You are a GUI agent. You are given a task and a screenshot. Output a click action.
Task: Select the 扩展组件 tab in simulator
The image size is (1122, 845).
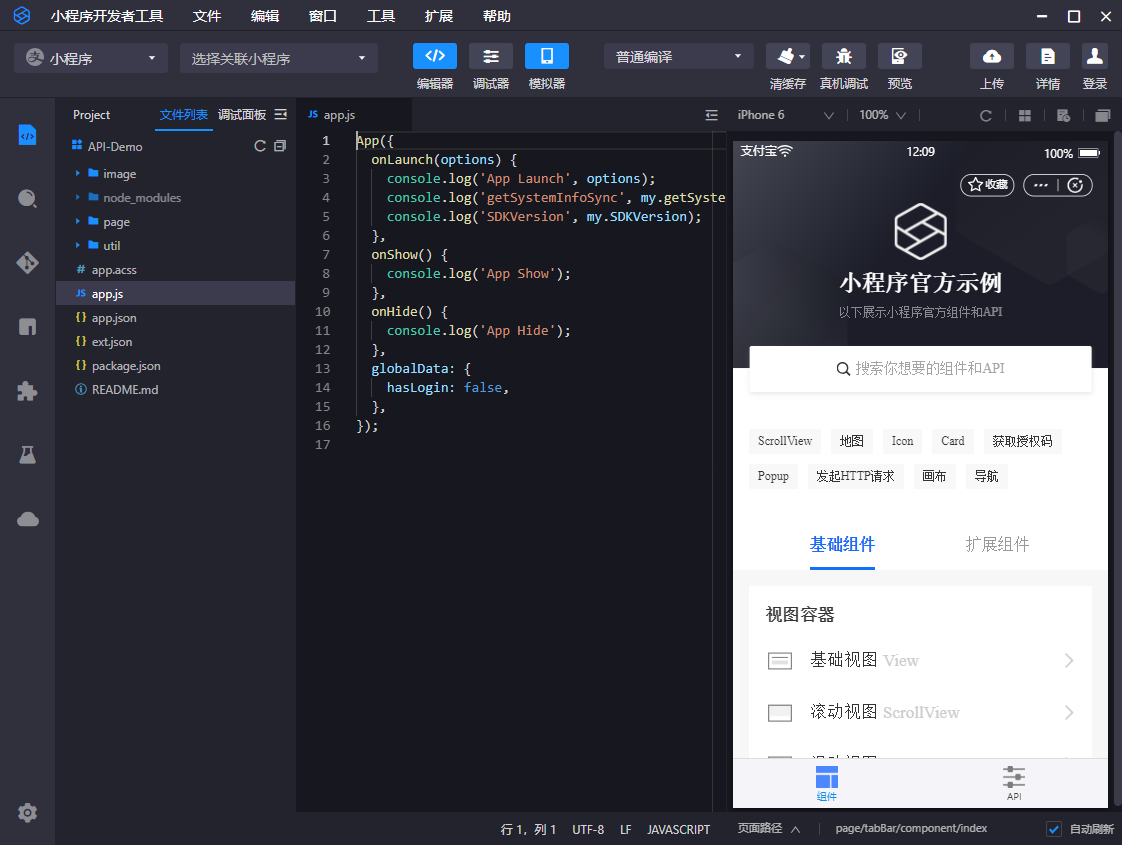coord(997,544)
